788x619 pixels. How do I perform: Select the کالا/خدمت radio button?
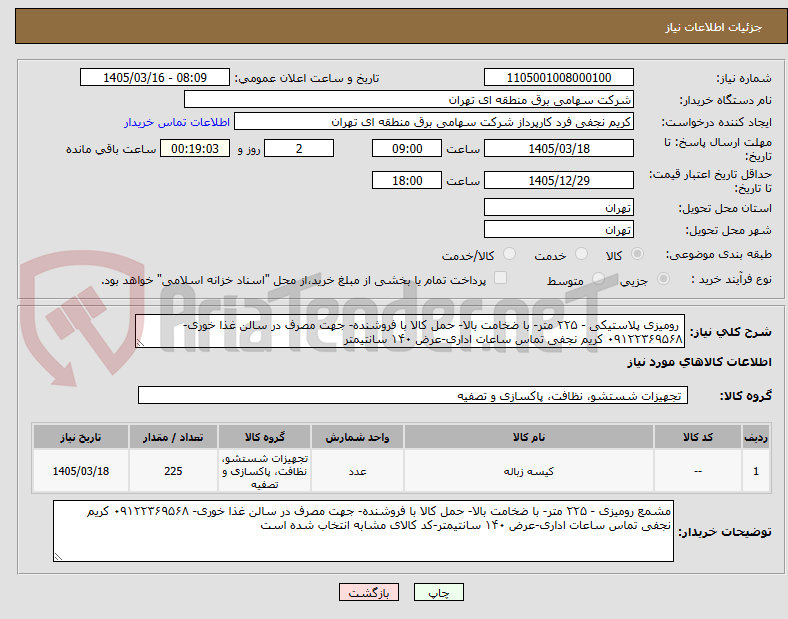click(x=510, y=254)
